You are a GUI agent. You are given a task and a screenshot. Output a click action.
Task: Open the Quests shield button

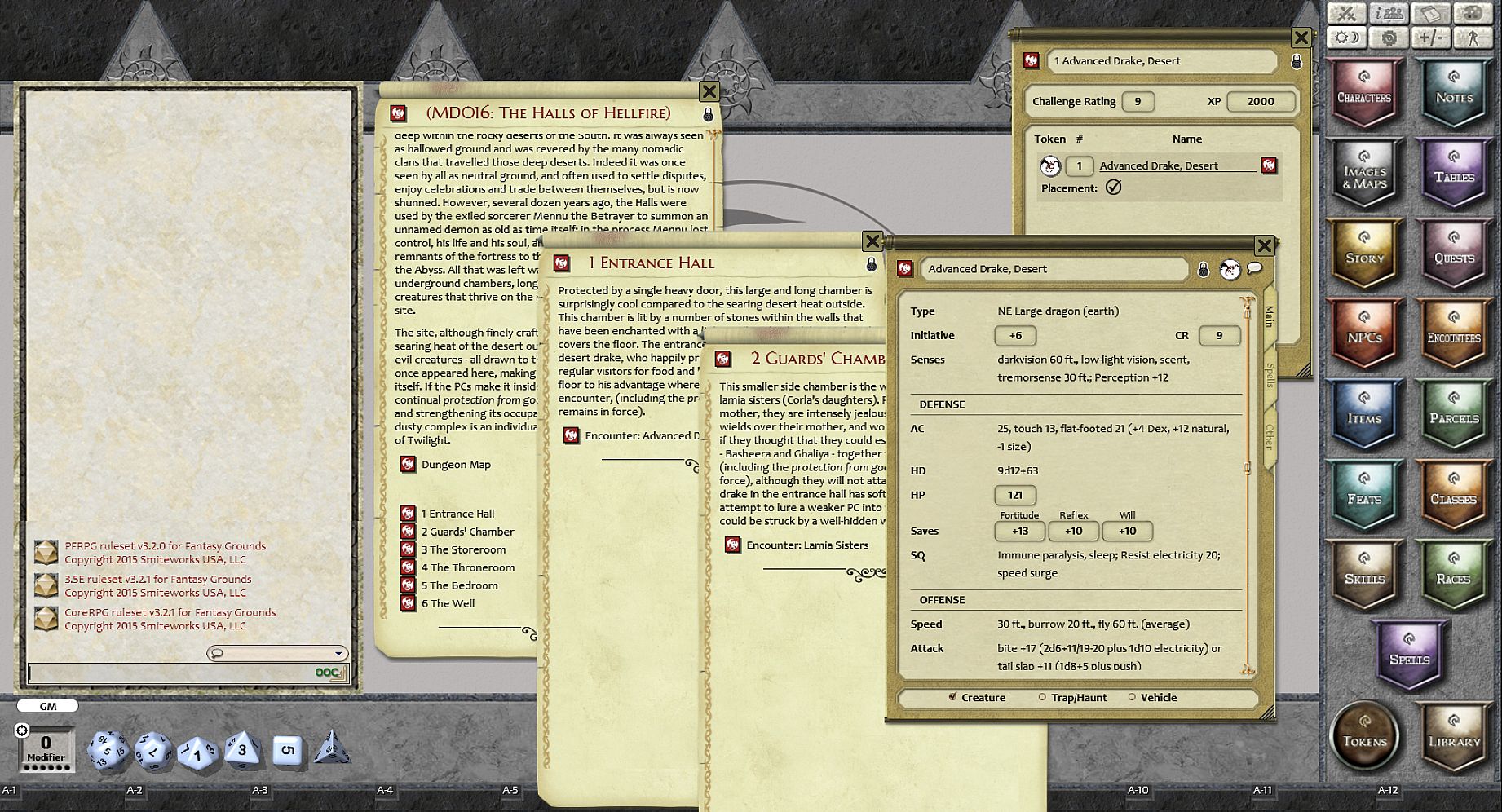(1454, 254)
